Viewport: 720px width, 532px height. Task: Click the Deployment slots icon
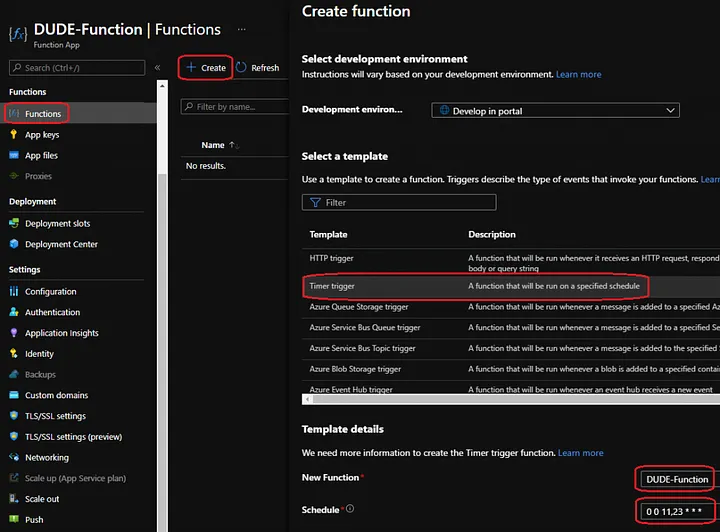(x=14, y=223)
